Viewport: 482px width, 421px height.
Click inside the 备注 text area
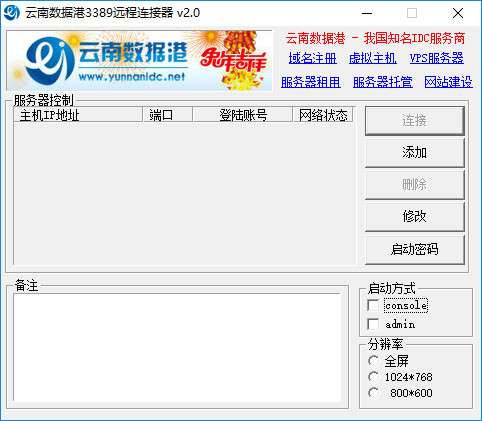(177, 348)
